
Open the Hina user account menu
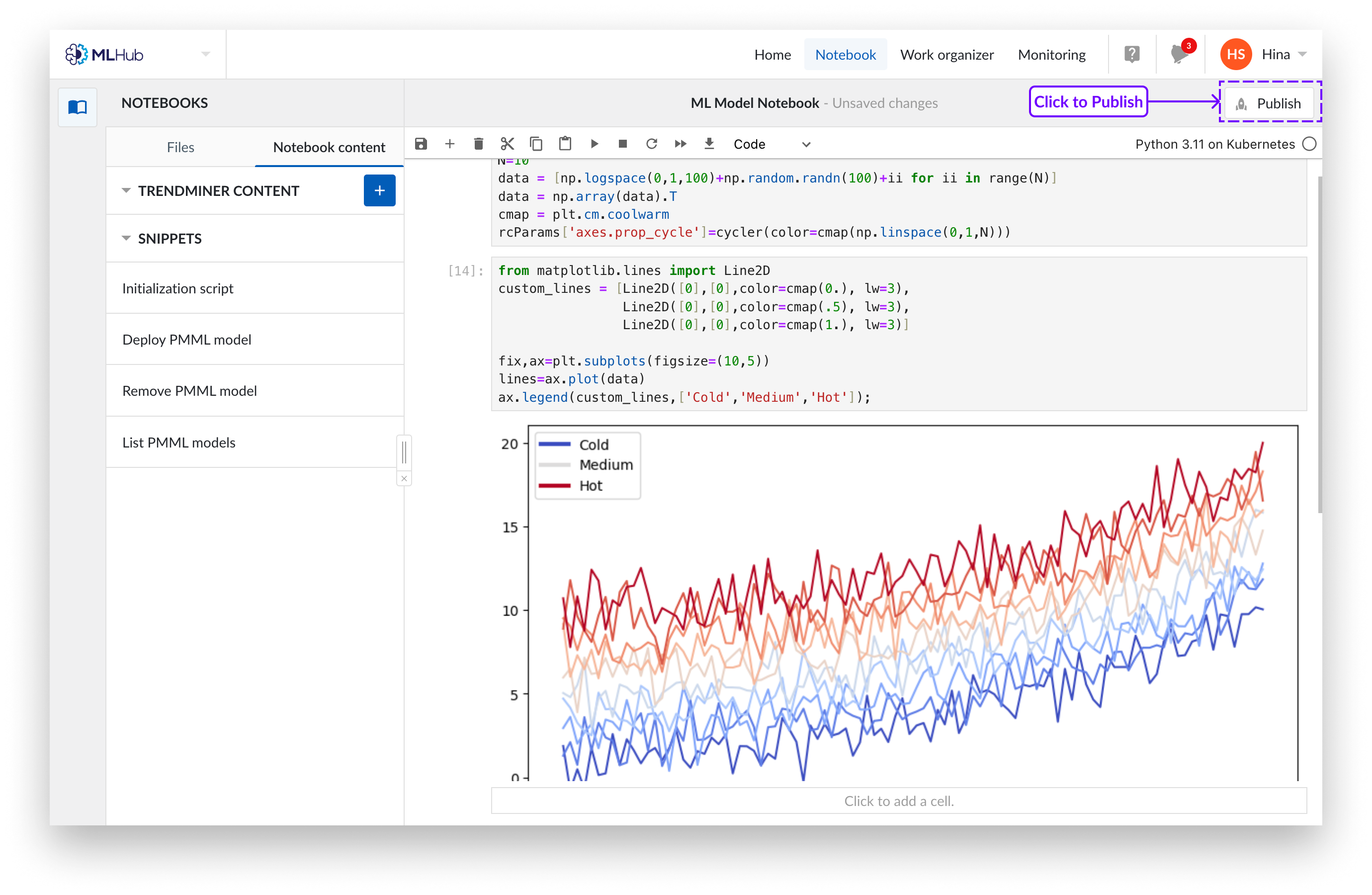pyautogui.click(x=1275, y=54)
